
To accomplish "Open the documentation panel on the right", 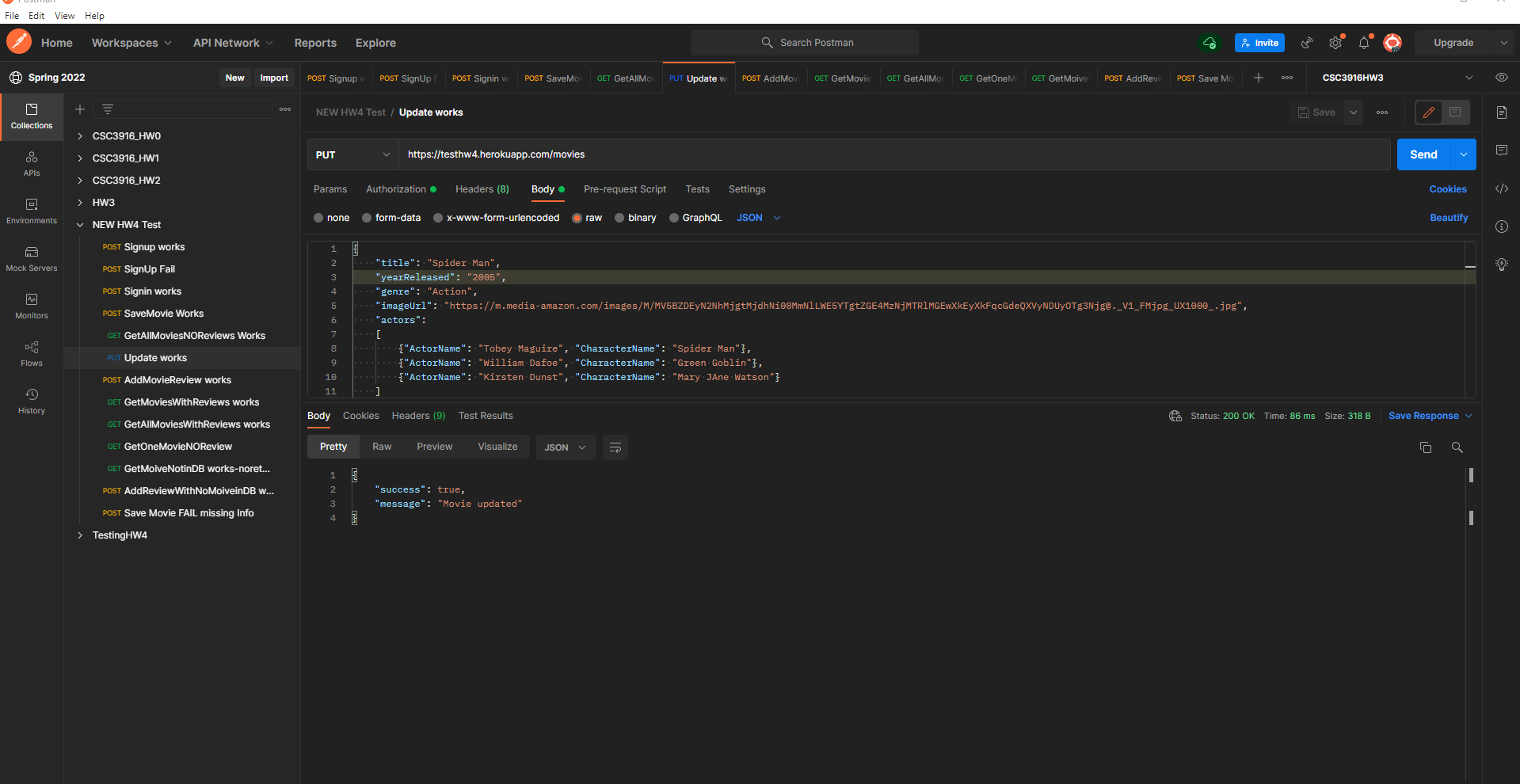I will click(x=1502, y=112).
